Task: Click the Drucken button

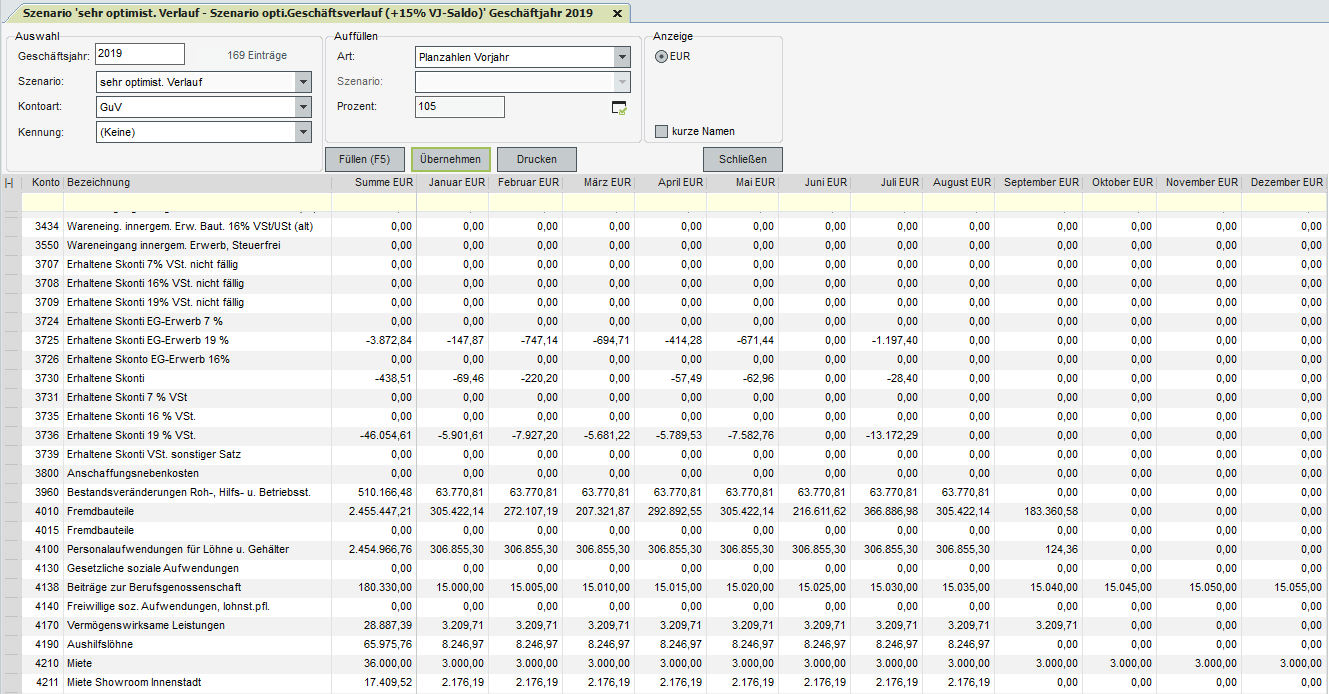Action: click(537, 159)
